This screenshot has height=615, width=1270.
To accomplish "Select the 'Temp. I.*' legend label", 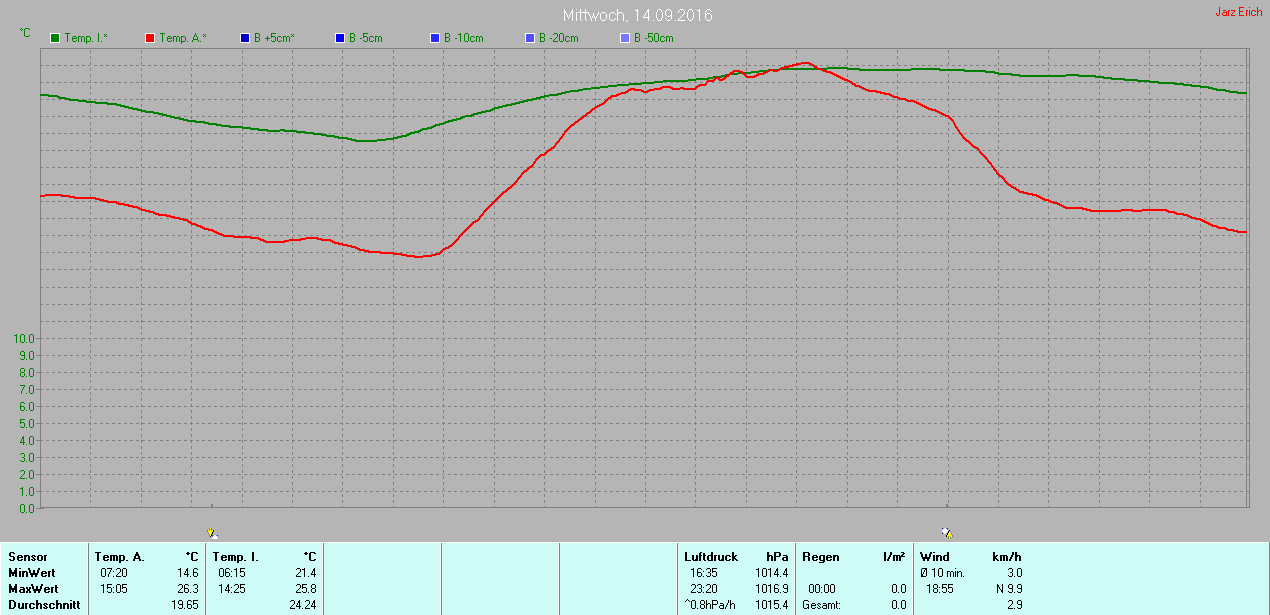I will click(x=86, y=38).
